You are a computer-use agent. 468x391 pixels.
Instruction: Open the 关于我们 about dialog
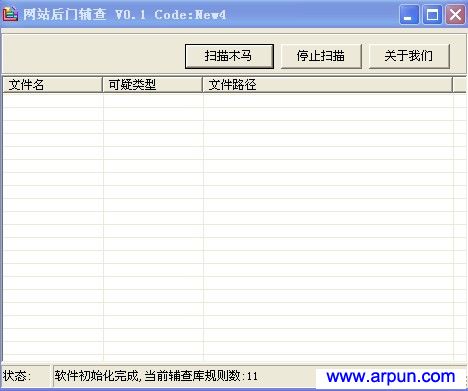pyautogui.click(x=409, y=56)
